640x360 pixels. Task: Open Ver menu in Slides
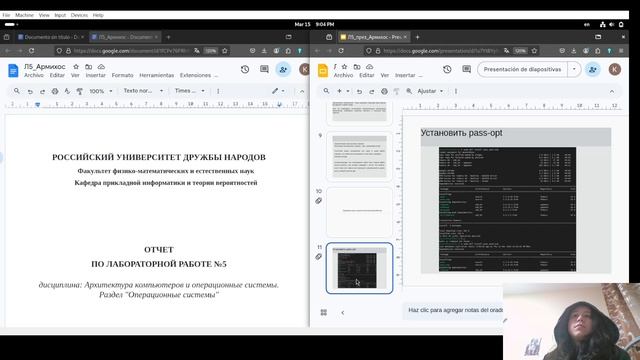pos(384,76)
